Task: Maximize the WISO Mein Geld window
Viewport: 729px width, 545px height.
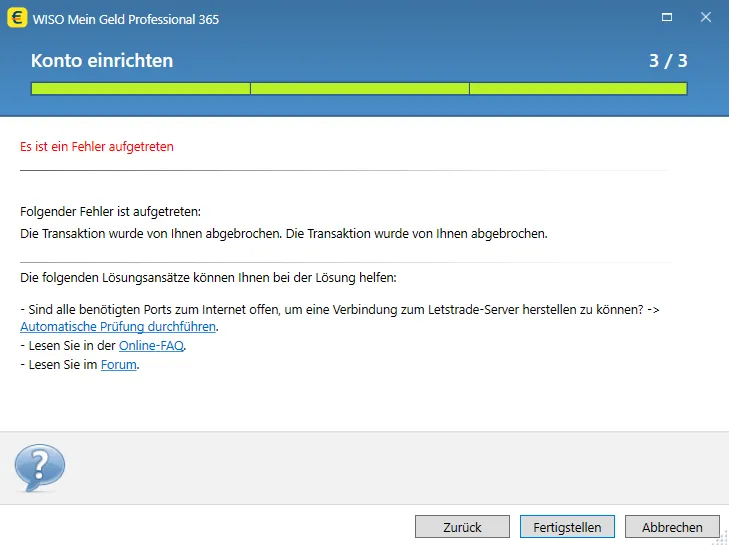Action: 666,18
